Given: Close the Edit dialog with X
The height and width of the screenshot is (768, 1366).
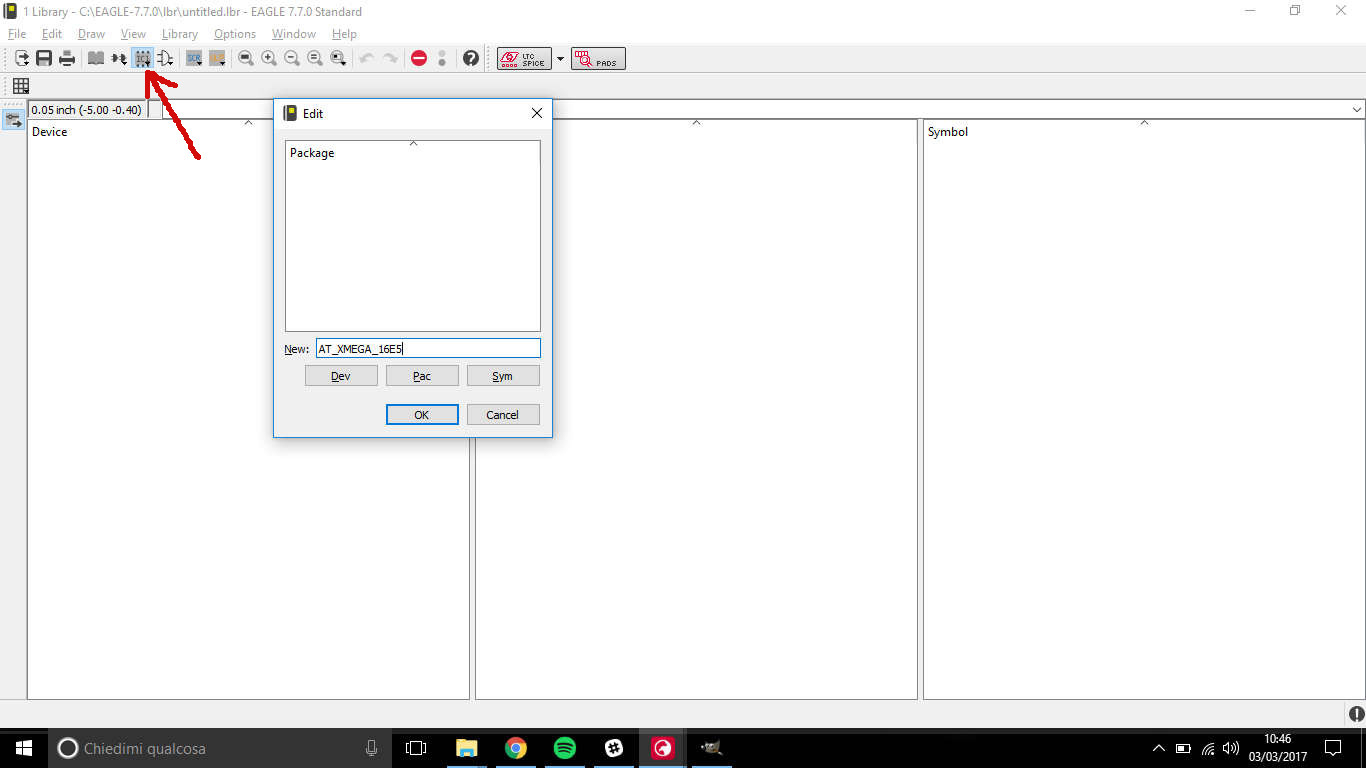Looking at the screenshot, I should pyautogui.click(x=537, y=113).
